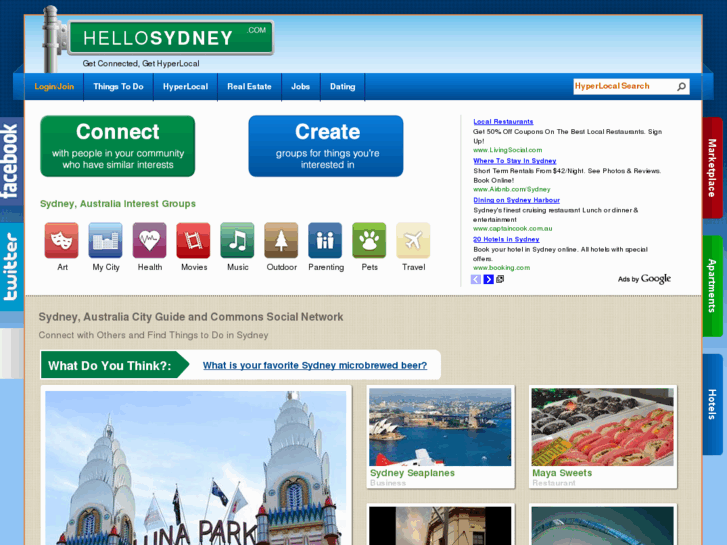Image resolution: width=727 pixels, height=545 pixels.
Task: Open the twitter side tab
Action: pyautogui.click(x=11, y=267)
